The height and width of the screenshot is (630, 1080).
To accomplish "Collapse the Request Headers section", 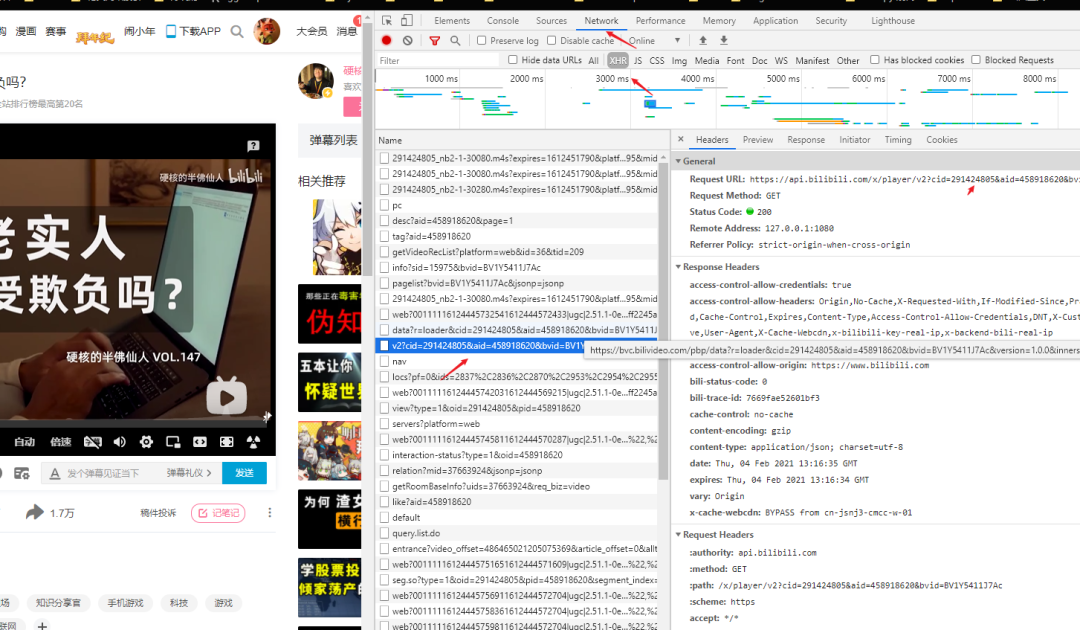I will [678, 534].
